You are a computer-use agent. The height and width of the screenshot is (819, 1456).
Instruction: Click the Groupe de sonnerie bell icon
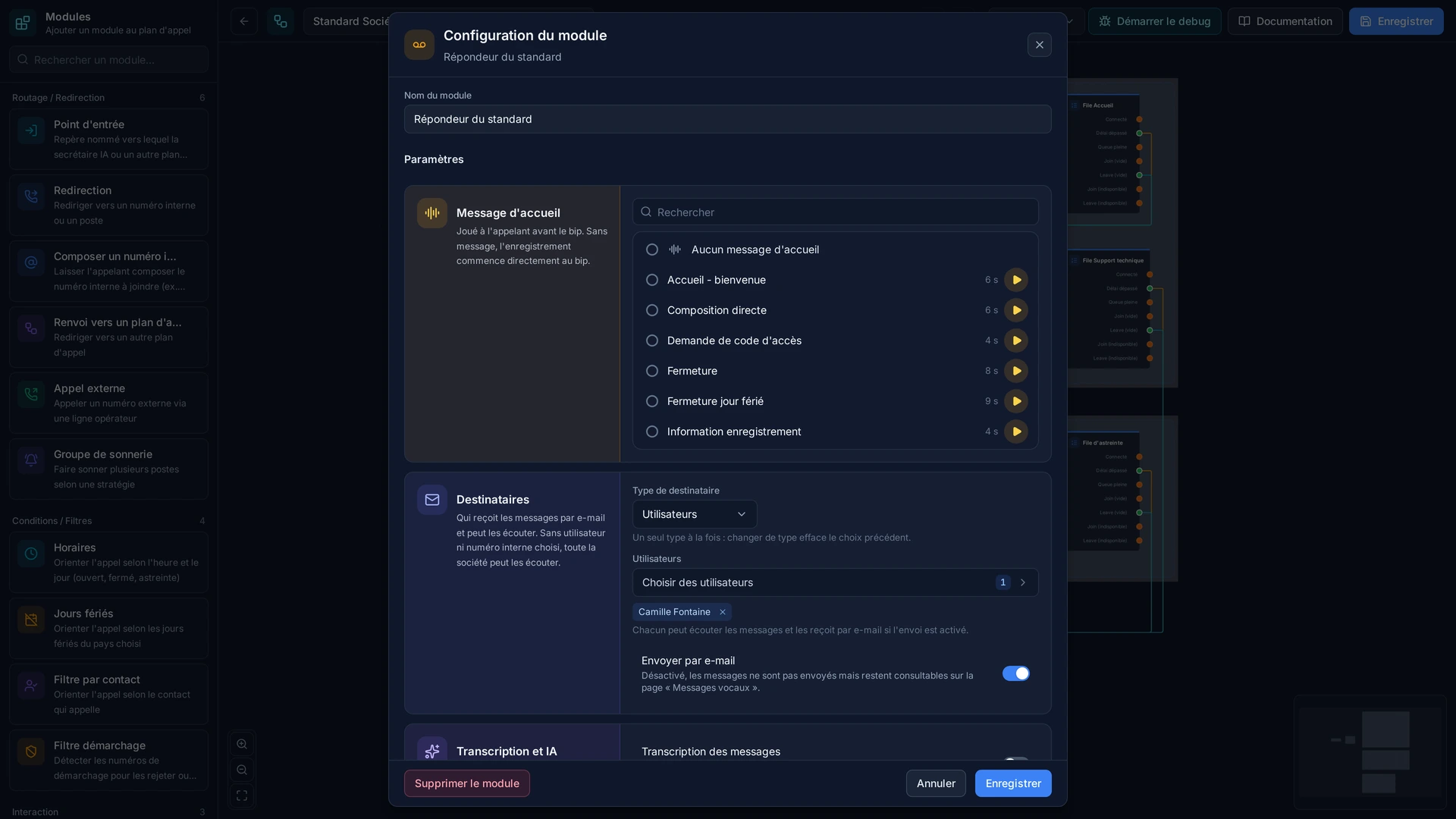pyautogui.click(x=31, y=460)
